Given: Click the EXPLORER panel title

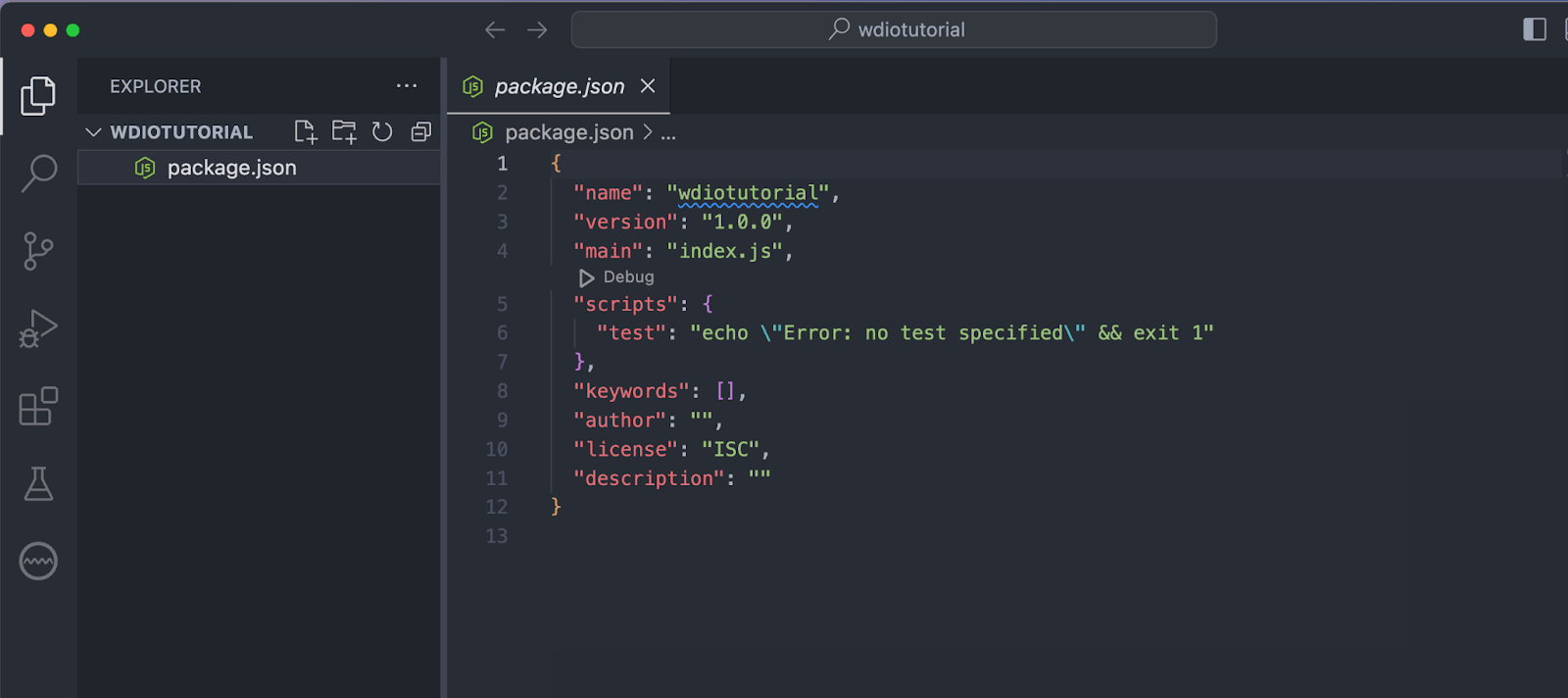Looking at the screenshot, I should click(155, 86).
